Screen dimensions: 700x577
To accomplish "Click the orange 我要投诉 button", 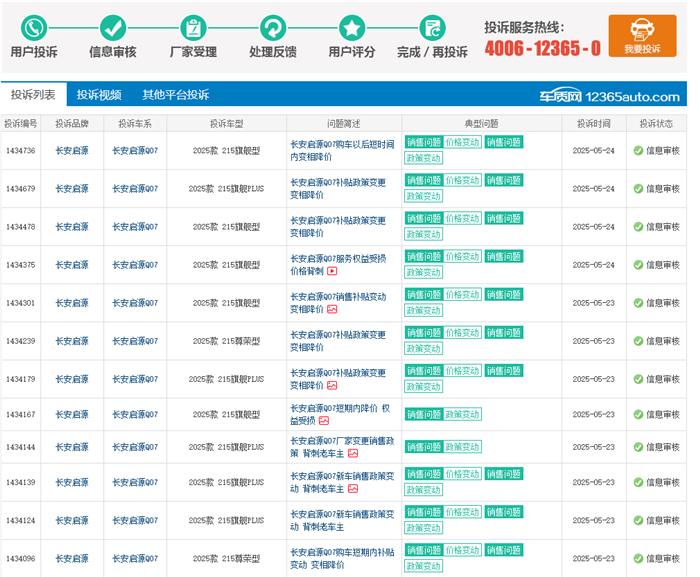I will click(x=642, y=36).
